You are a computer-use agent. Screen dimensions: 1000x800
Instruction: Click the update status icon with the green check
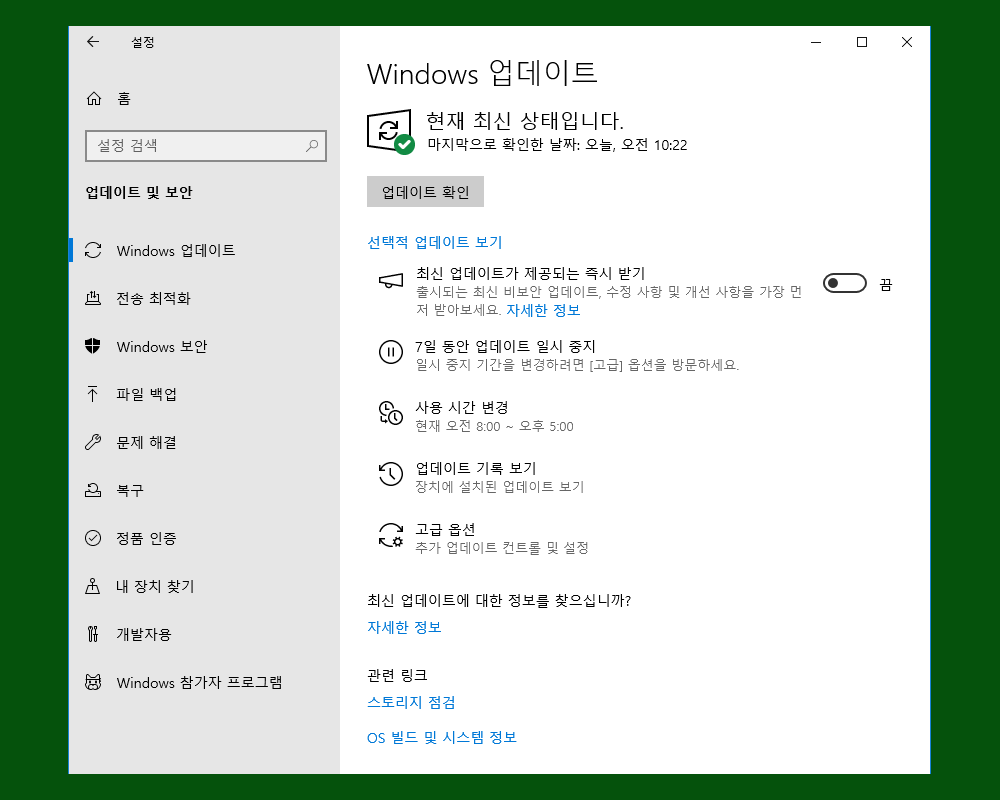click(x=390, y=131)
